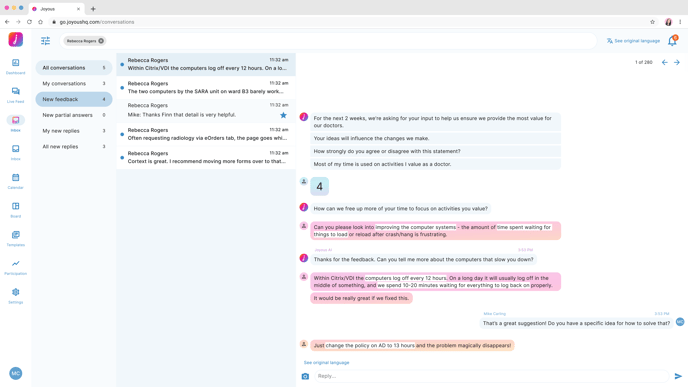The image size is (688, 387).
Task: Open the Calendar sidebar icon
Action: point(15,178)
